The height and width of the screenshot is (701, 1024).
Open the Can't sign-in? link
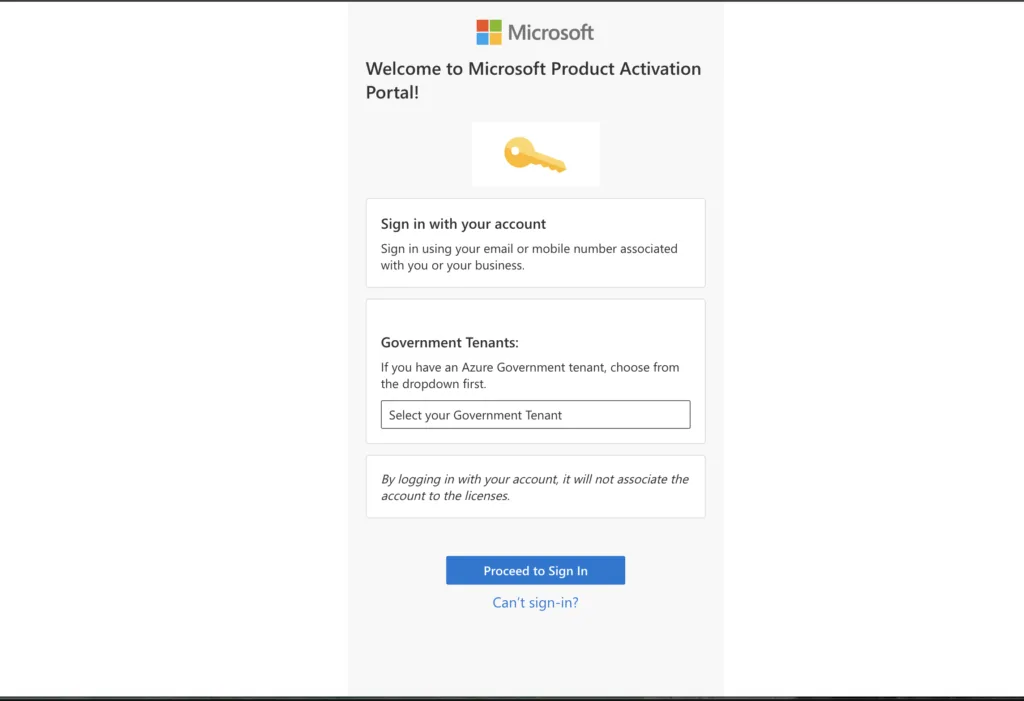click(535, 602)
